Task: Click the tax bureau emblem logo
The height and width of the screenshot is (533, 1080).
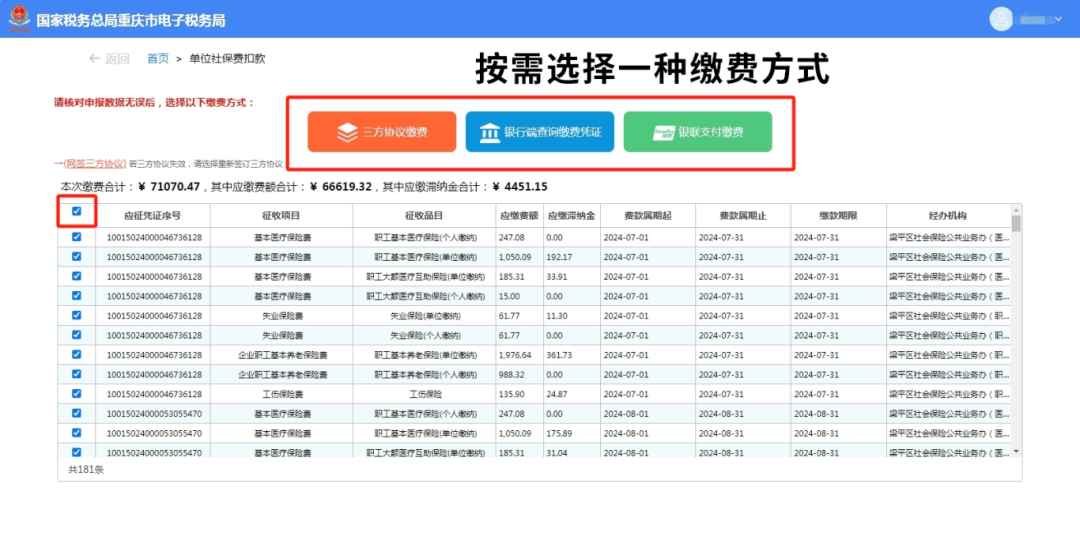Action: [x=19, y=19]
